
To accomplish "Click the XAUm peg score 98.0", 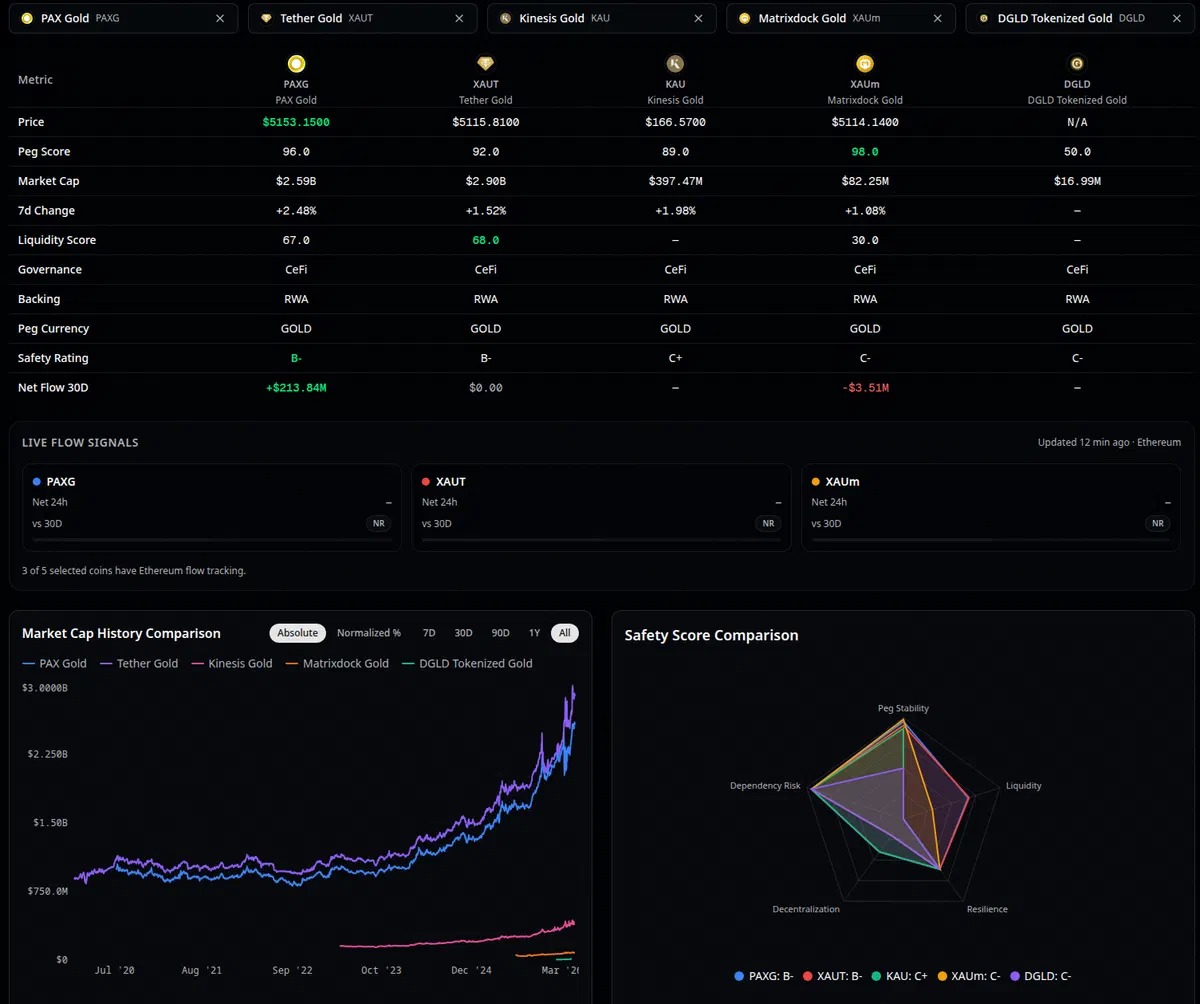I will [865, 152].
